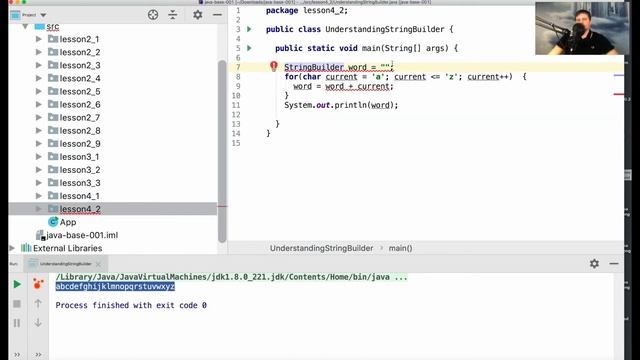Image resolution: width=640 pixels, height=360 pixels.
Task: Click the package lesson4_2 line
Action: click(307, 11)
